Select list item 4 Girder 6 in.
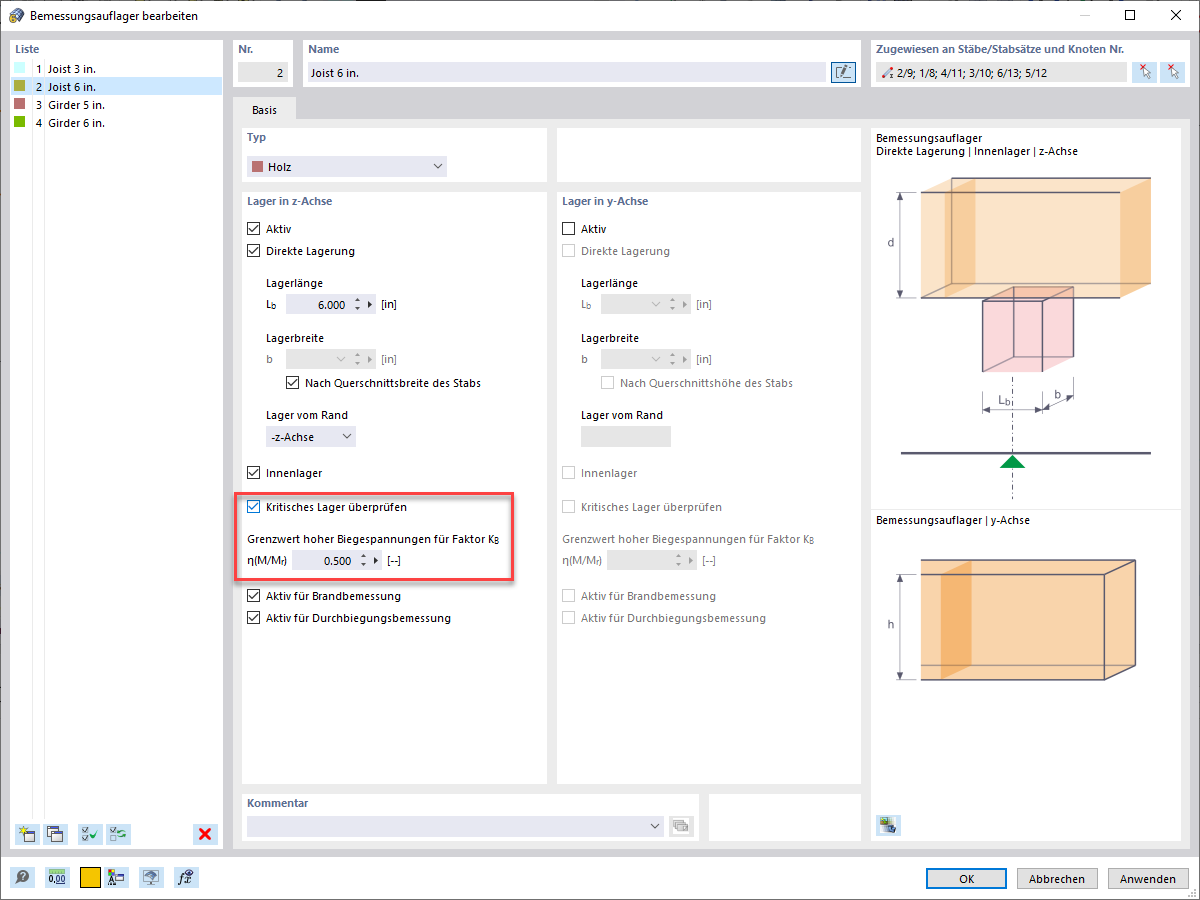 (x=117, y=123)
